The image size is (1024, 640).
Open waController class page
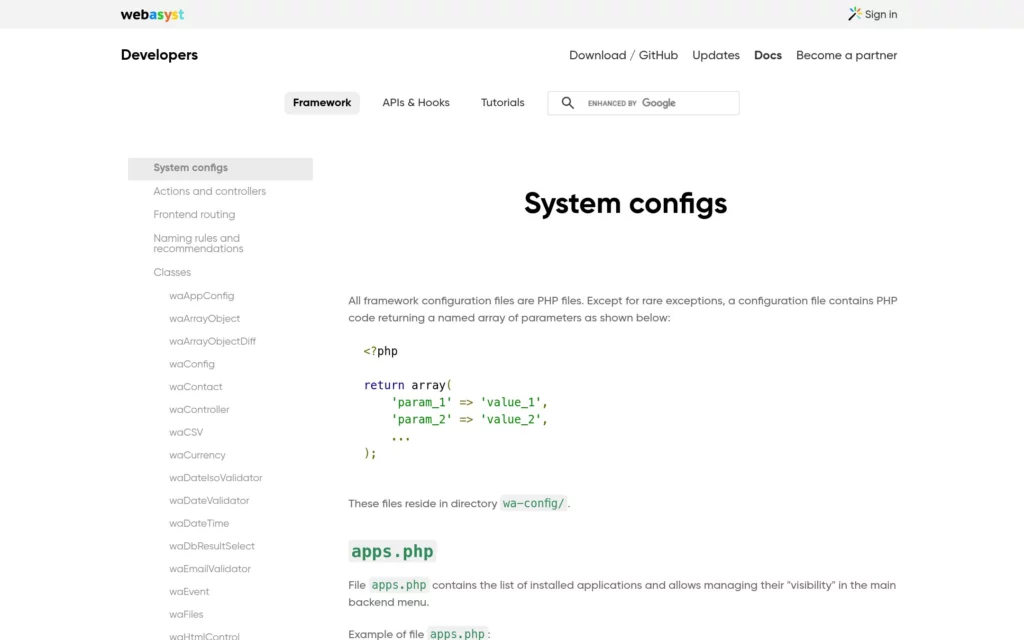pos(199,410)
